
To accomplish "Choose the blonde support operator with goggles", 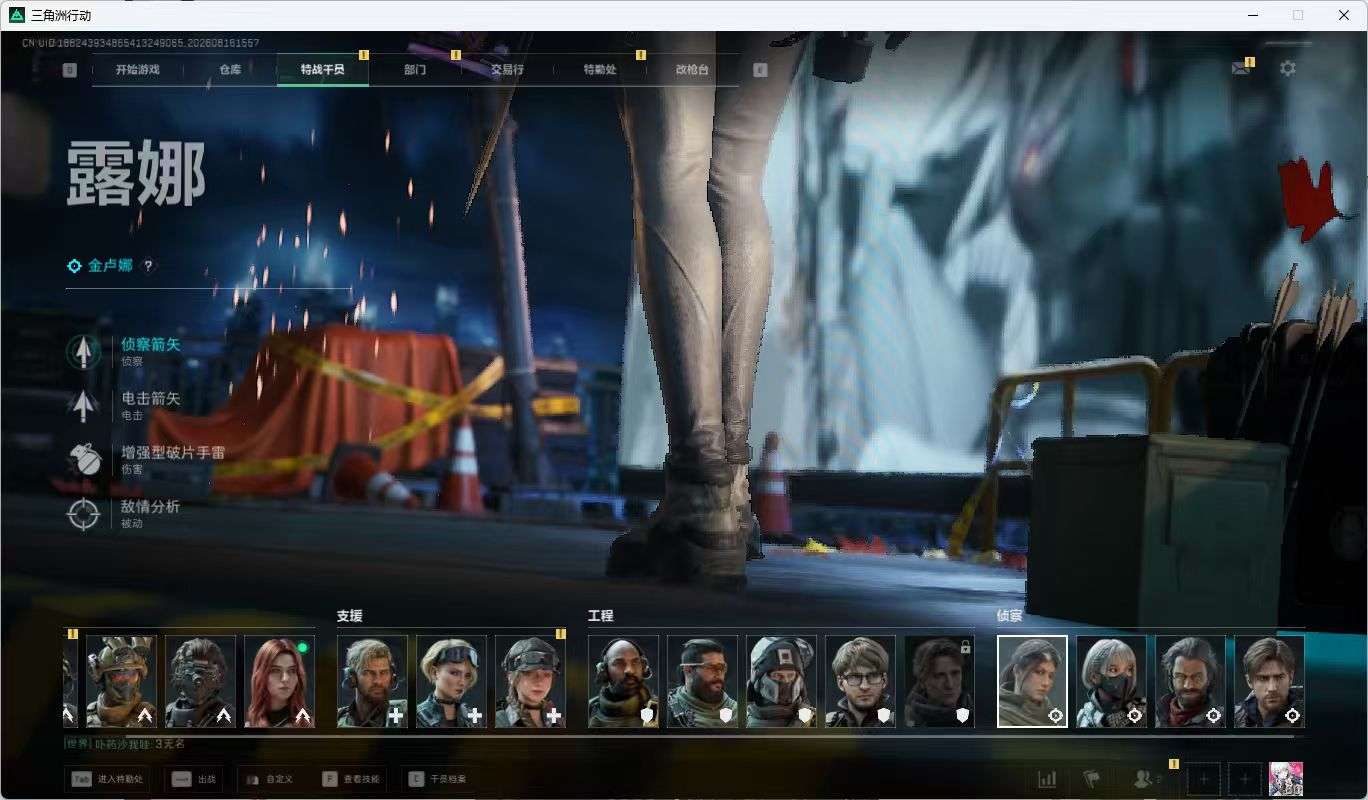I will pos(451,681).
